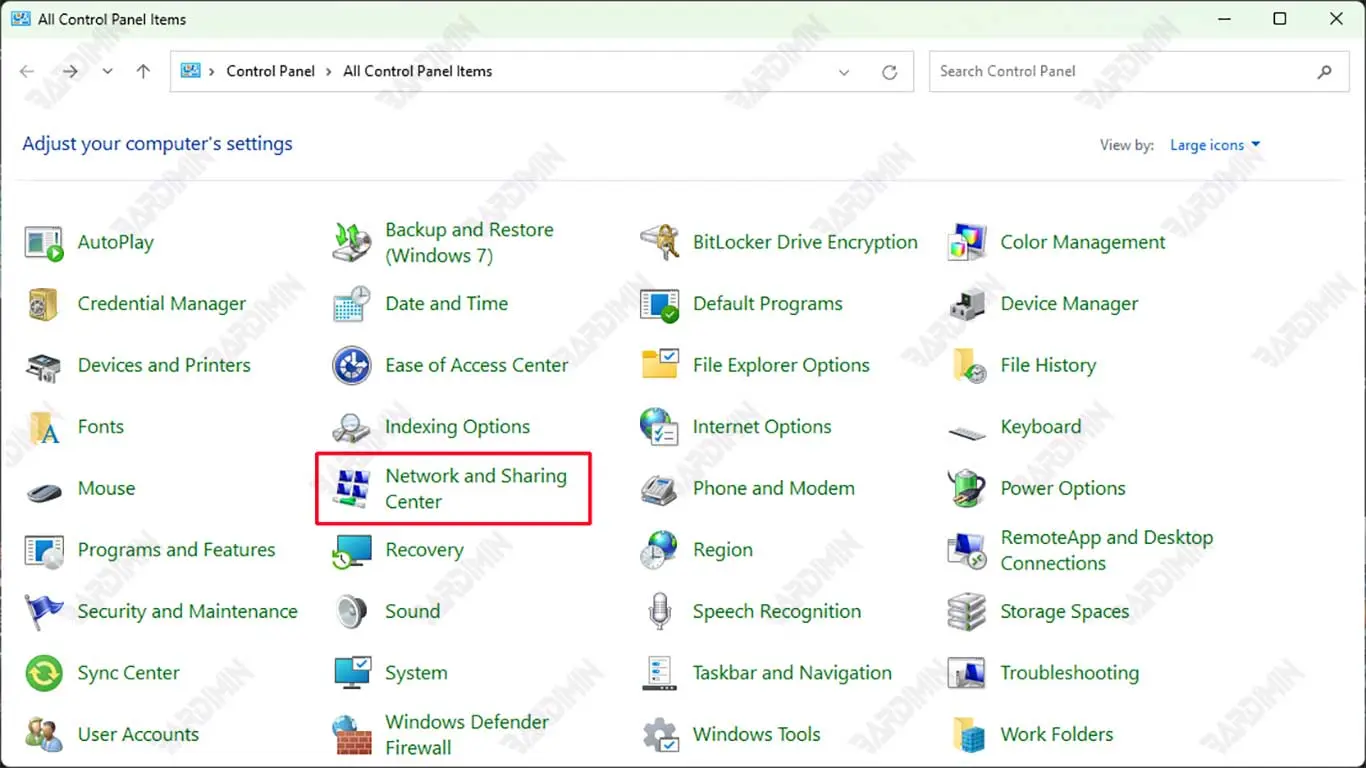
Task: Open the Network and Sharing Center icon
Action: [352, 489]
